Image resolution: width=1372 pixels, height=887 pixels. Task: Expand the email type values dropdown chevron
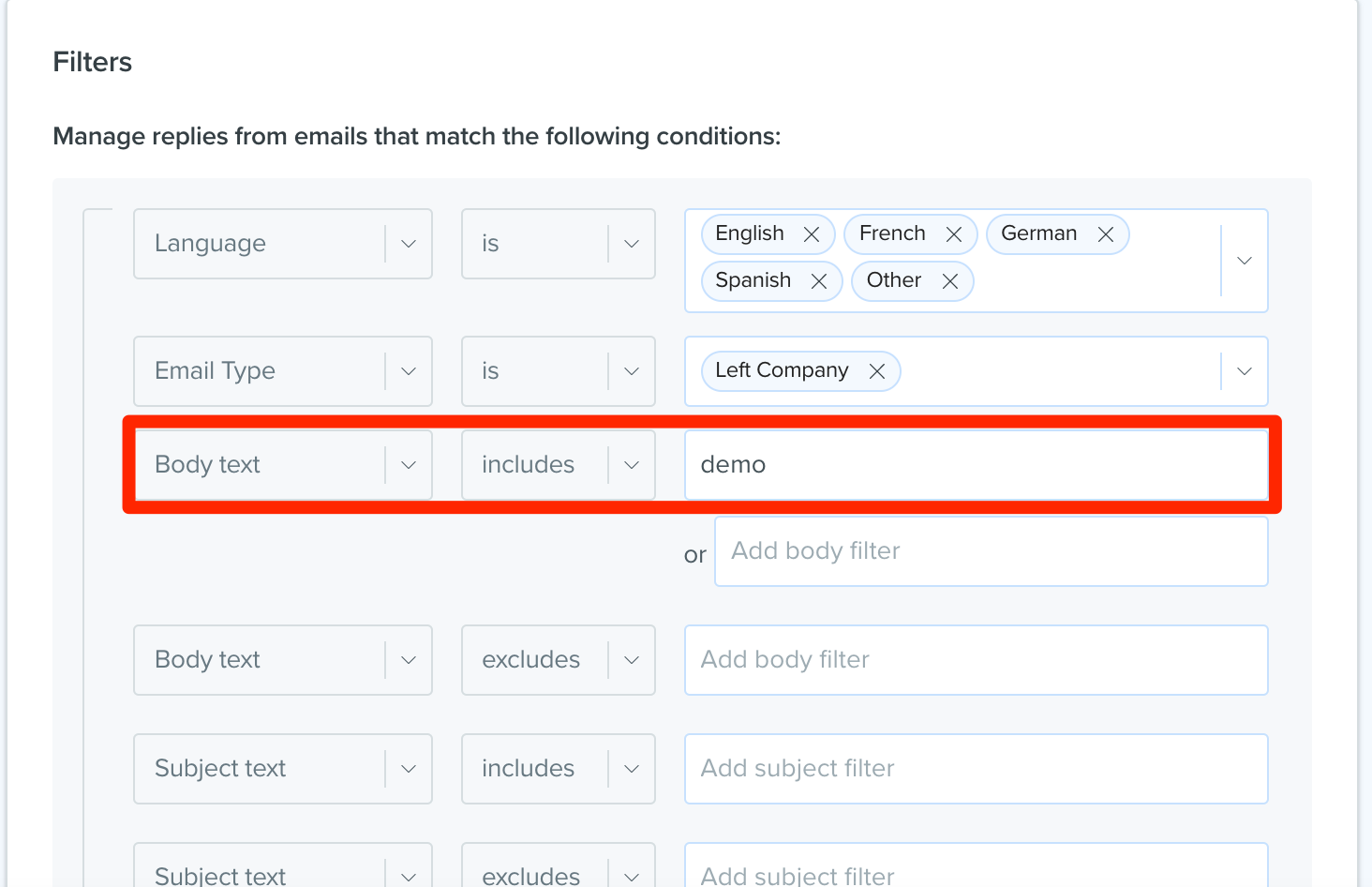click(1245, 371)
